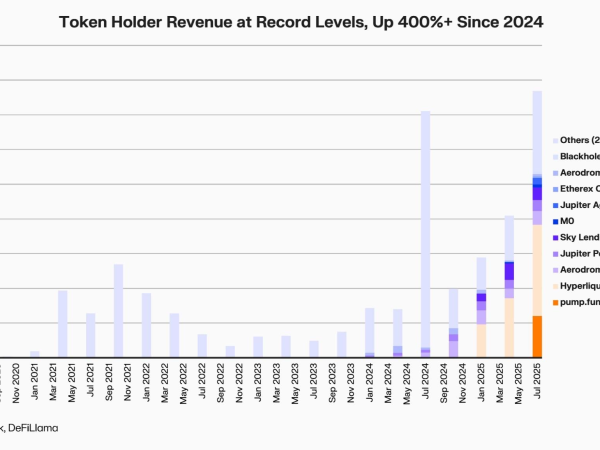Click the Jul 2024 axis label
600x450 pixels.
426,381
